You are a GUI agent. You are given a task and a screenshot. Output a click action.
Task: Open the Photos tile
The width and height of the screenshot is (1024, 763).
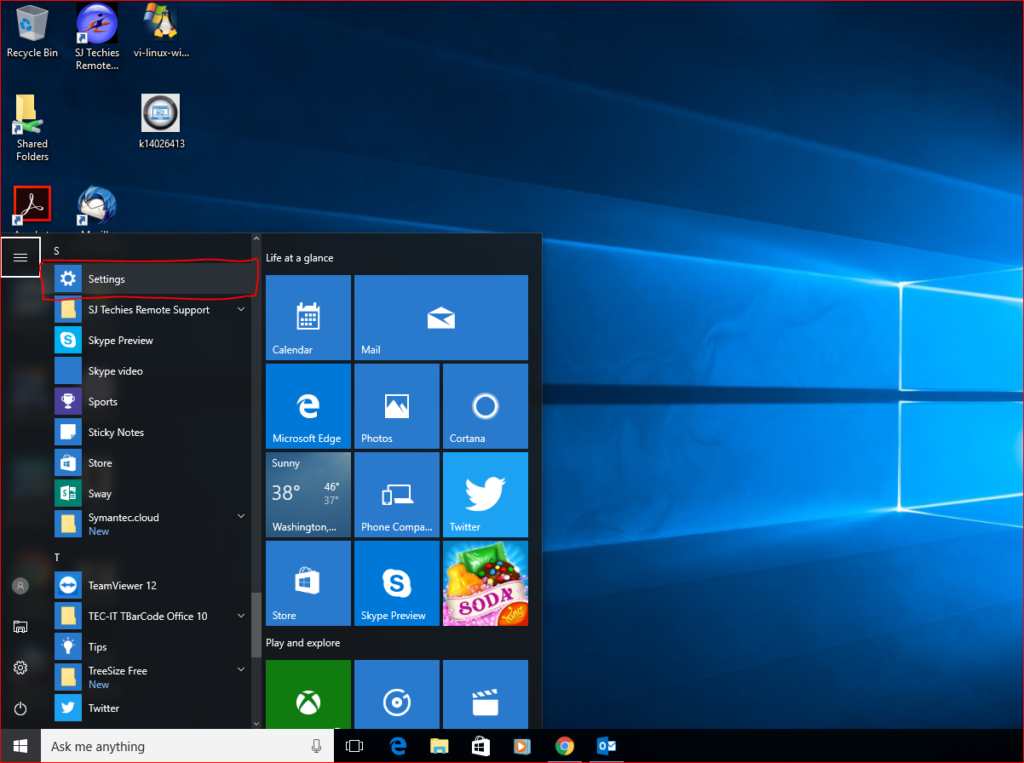pos(396,405)
